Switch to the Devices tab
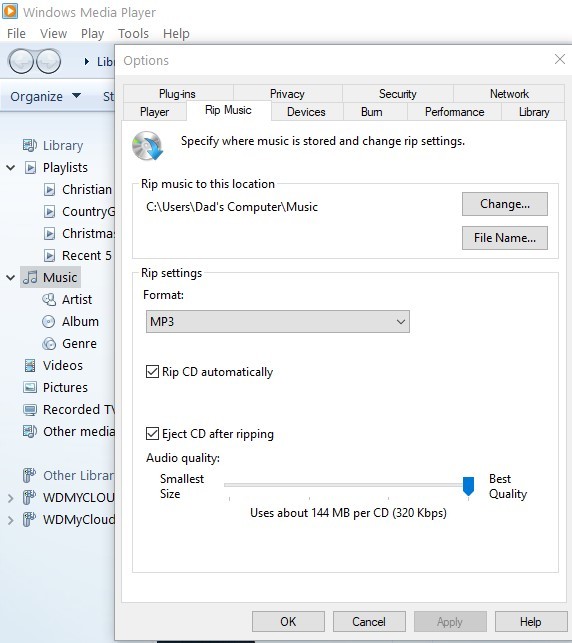 (306, 112)
